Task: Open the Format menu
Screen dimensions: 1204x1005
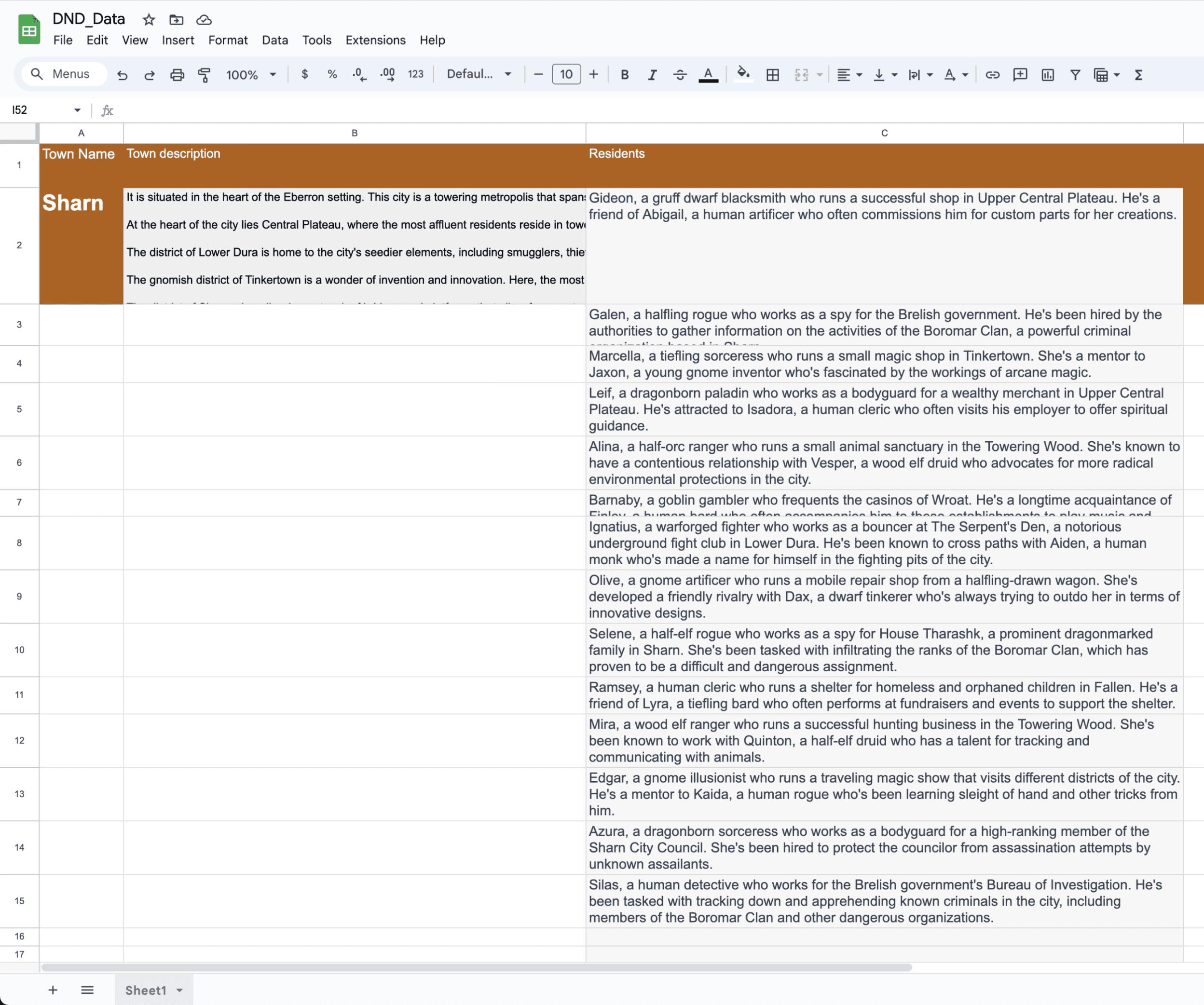Action: click(x=228, y=40)
